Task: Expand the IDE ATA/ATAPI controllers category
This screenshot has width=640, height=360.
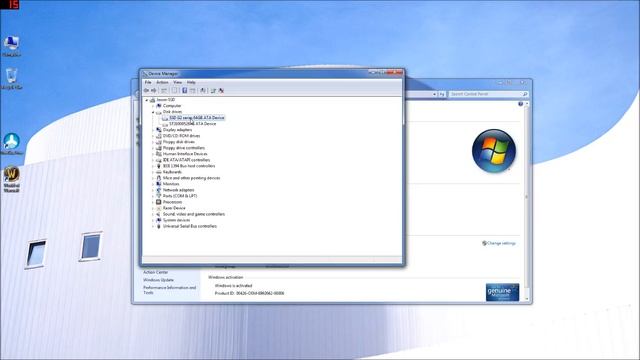Action: pyautogui.click(x=153, y=160)
